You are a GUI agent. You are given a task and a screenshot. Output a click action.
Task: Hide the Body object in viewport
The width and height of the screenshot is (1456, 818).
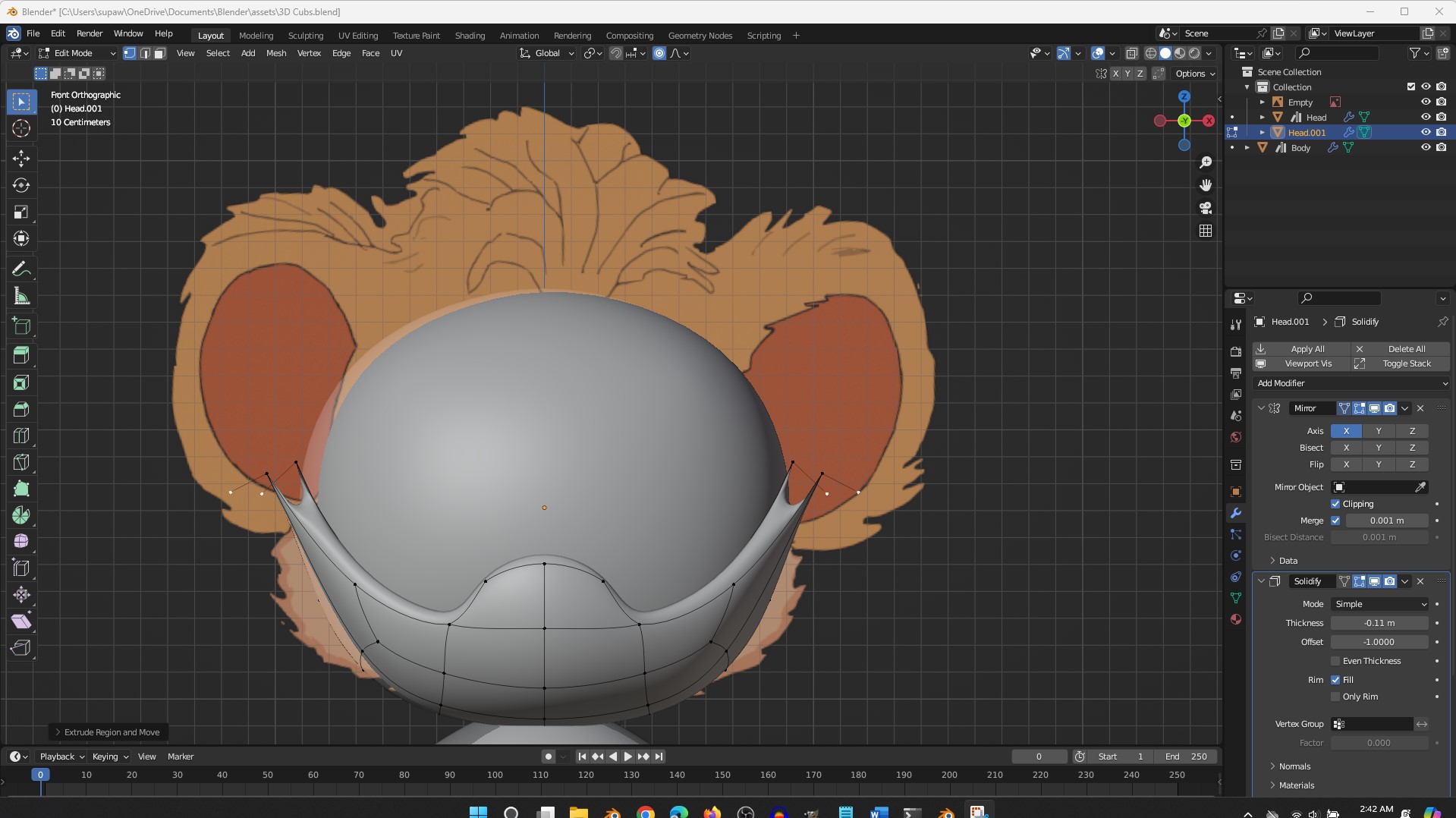1426,147
